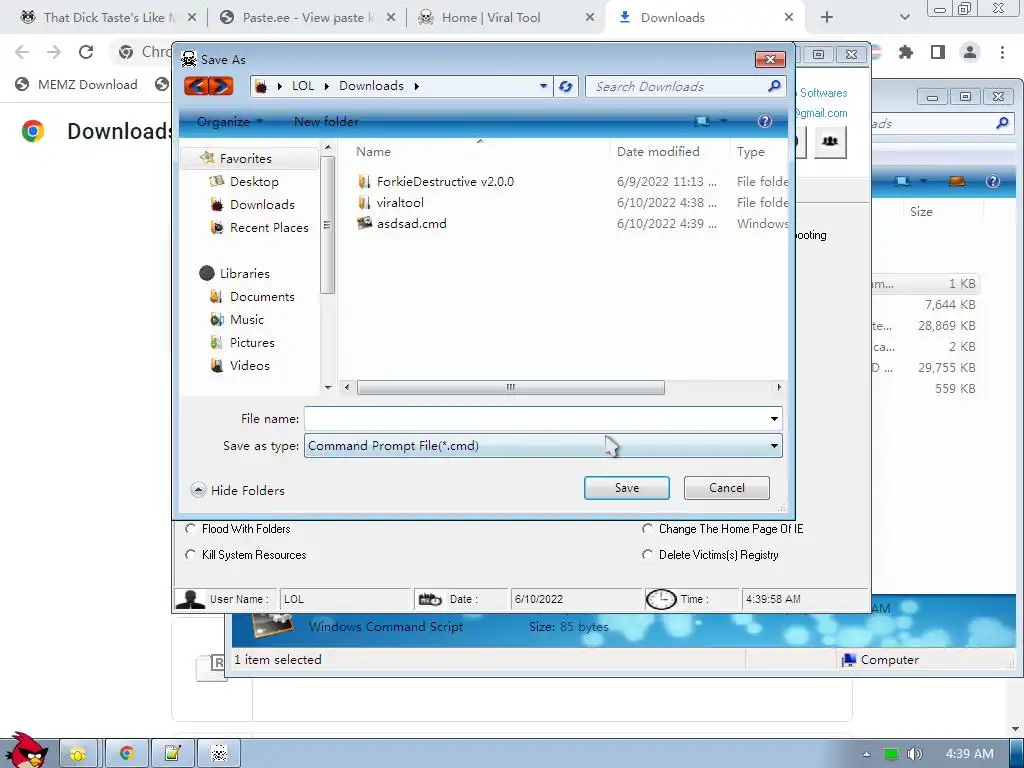Click the back arrow in Save As dialog
This screenshot has width=1024, height=768.
coord(198,86)
